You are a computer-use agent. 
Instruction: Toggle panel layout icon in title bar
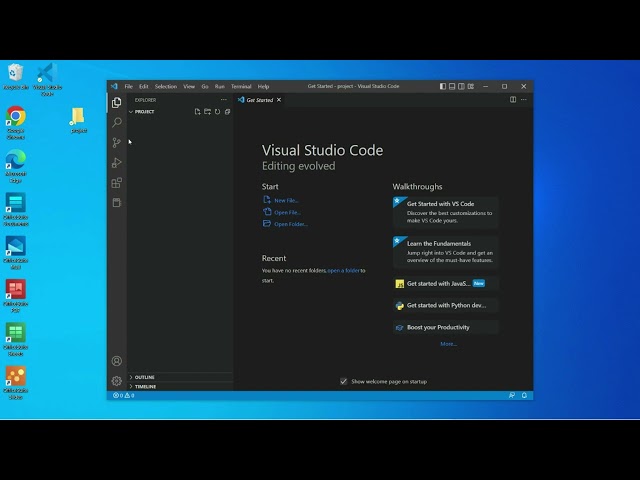(452, 86)
